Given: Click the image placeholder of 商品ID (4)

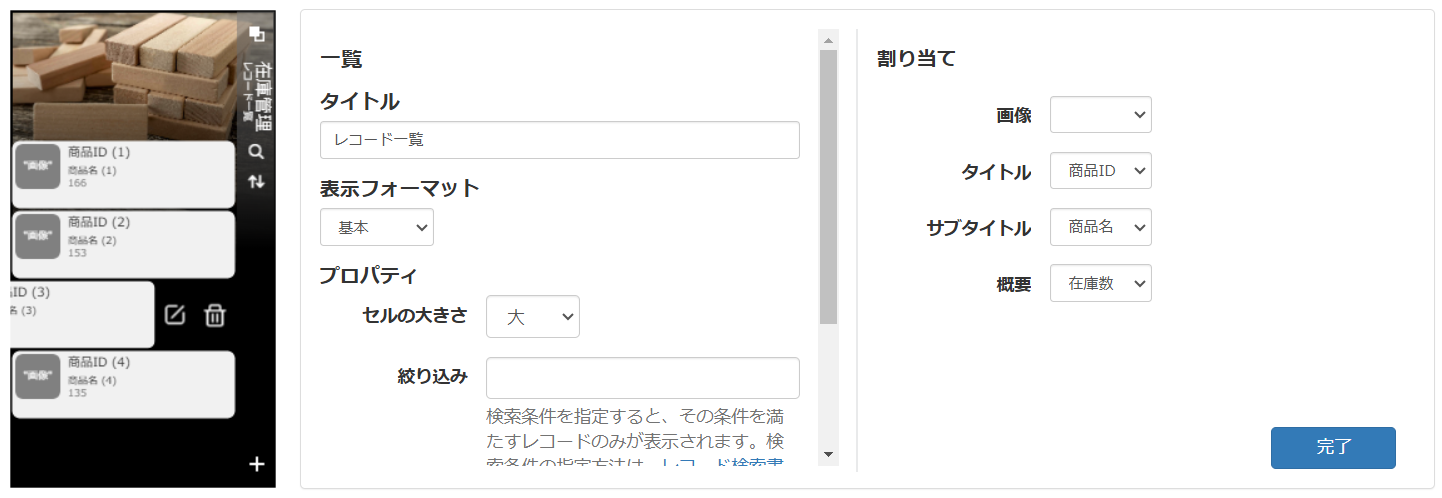Looking at the screenshot, I should pos(38,375).
